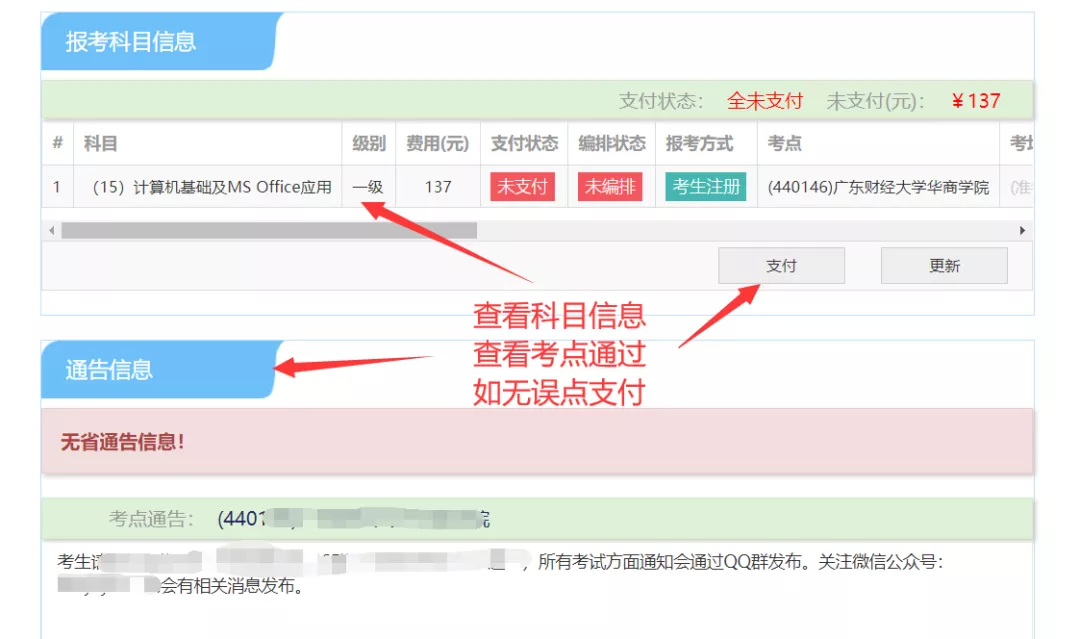
Task: Click the 考点通告: label
Action: 152,518
